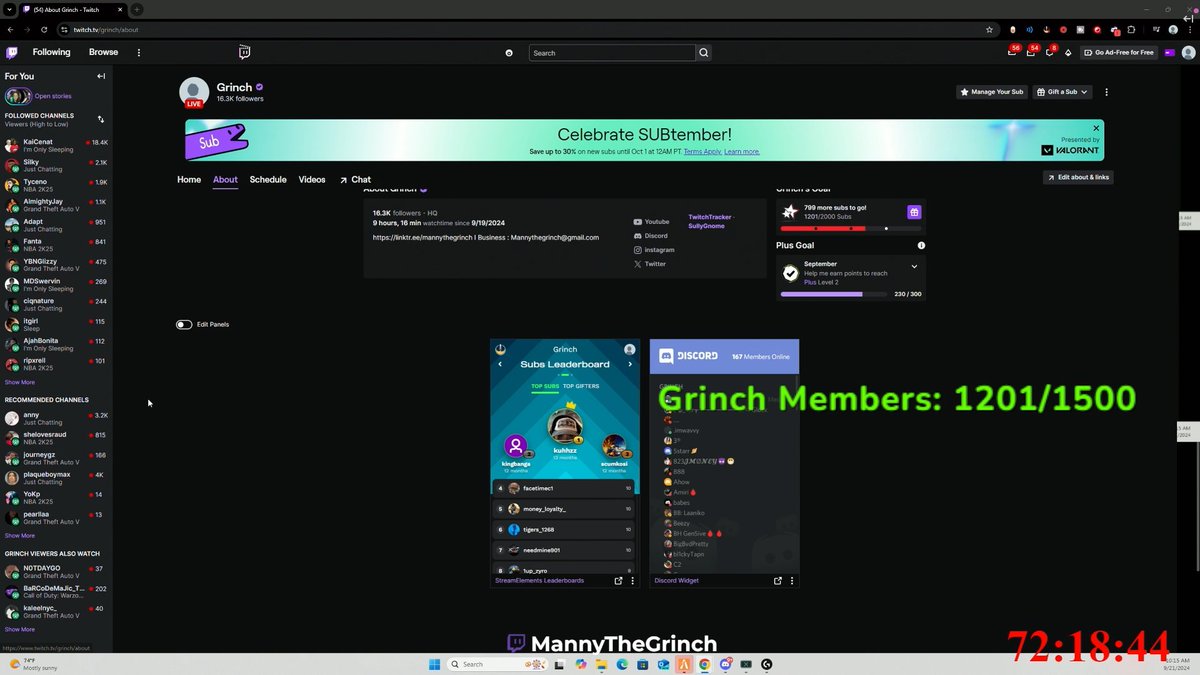Click the Plus Goal purple progress bar
1200x675 pixels.
(x=834, y=294)
